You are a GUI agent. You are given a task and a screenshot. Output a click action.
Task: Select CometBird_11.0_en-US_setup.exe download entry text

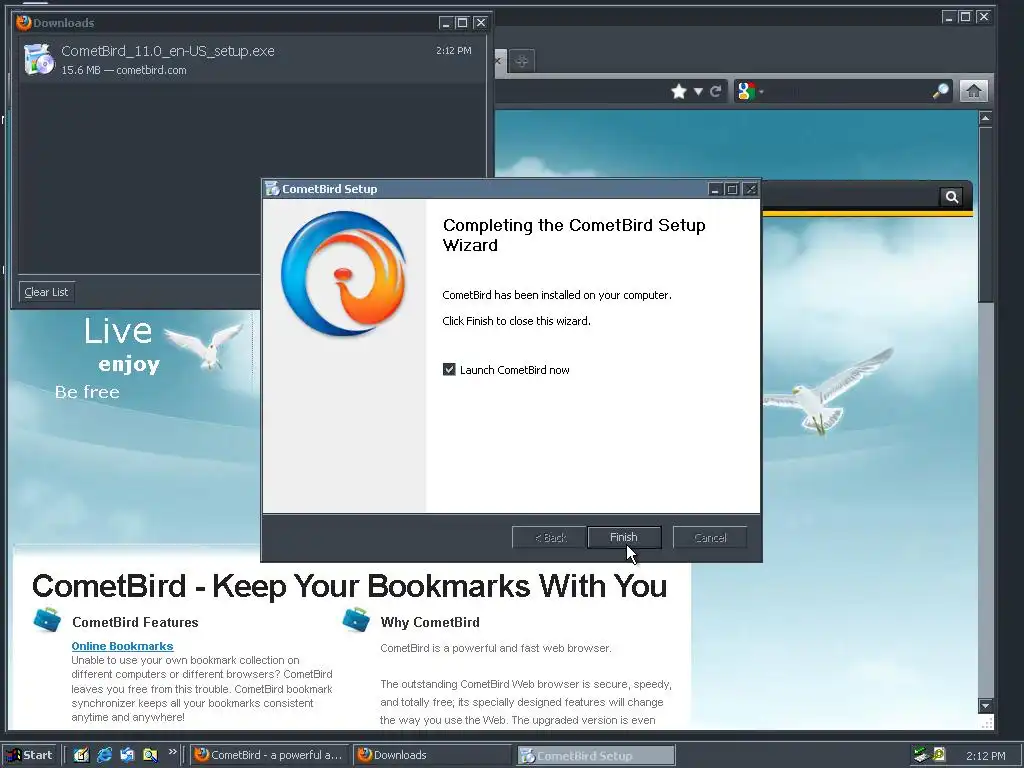click(x=168, y=51)
